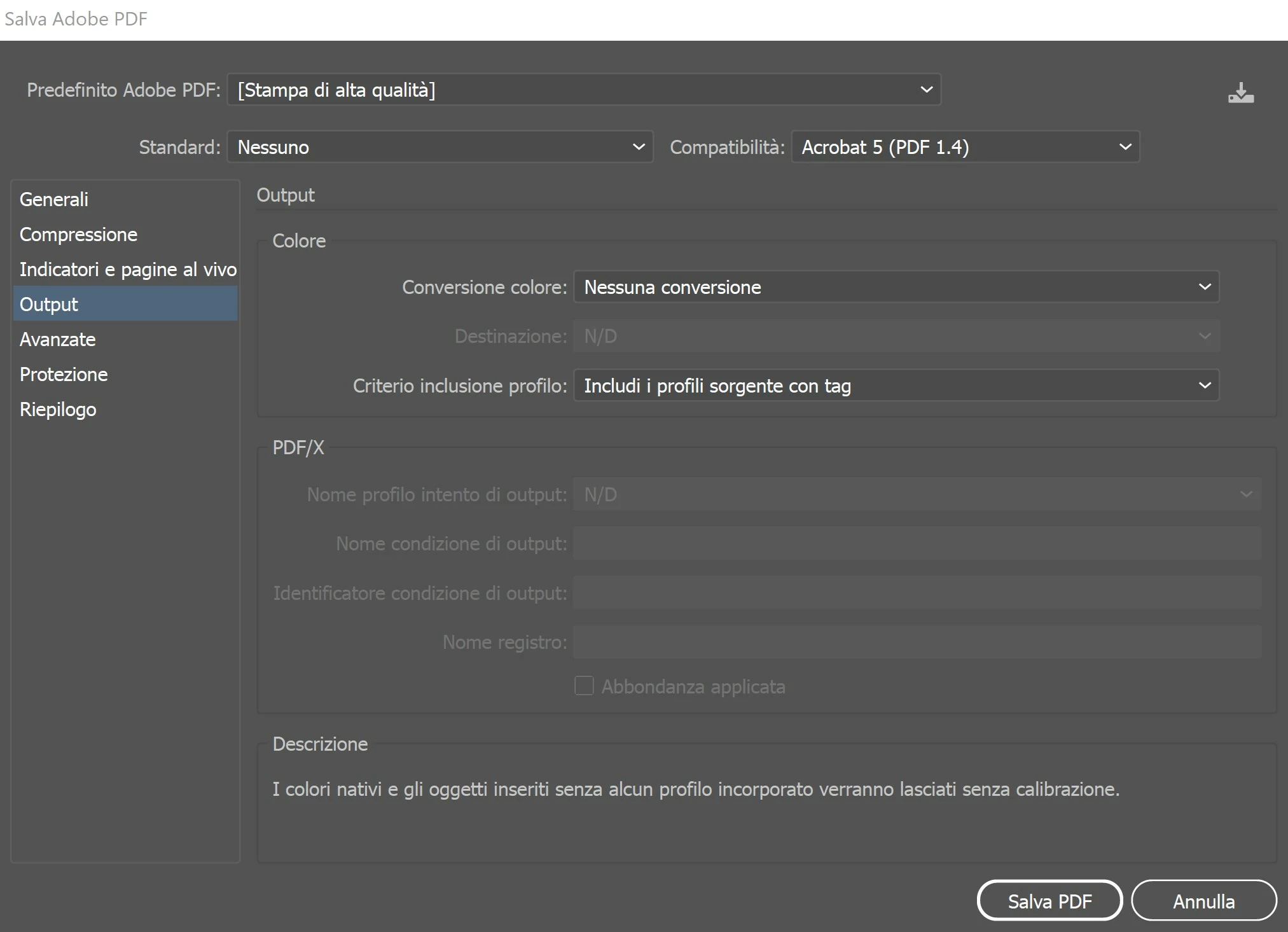This screenshot has width=1288, height=932.
Task: Go to Avanzate section
Action: pyautogui.click(x=57, y=339)
